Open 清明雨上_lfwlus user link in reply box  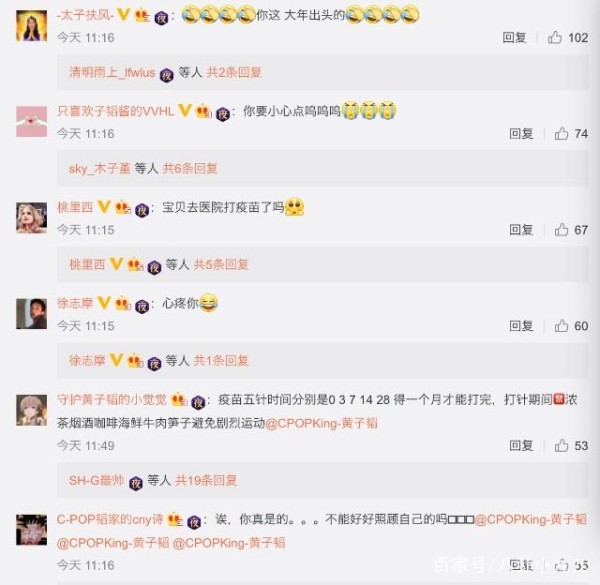pyautogui.click(x=112, y=72)
